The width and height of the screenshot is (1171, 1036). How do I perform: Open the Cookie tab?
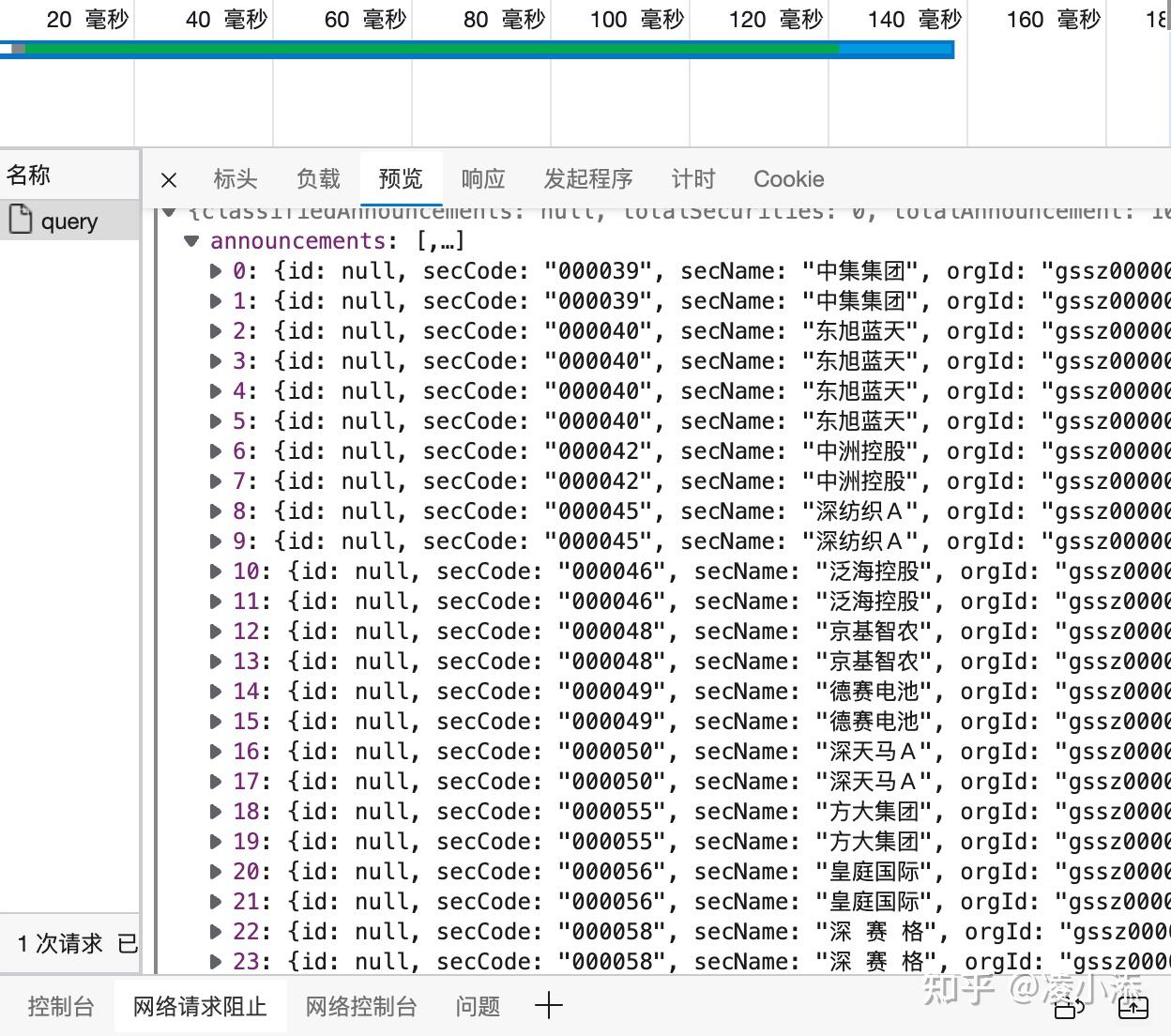pyautogui.click(x=789, y=178)
